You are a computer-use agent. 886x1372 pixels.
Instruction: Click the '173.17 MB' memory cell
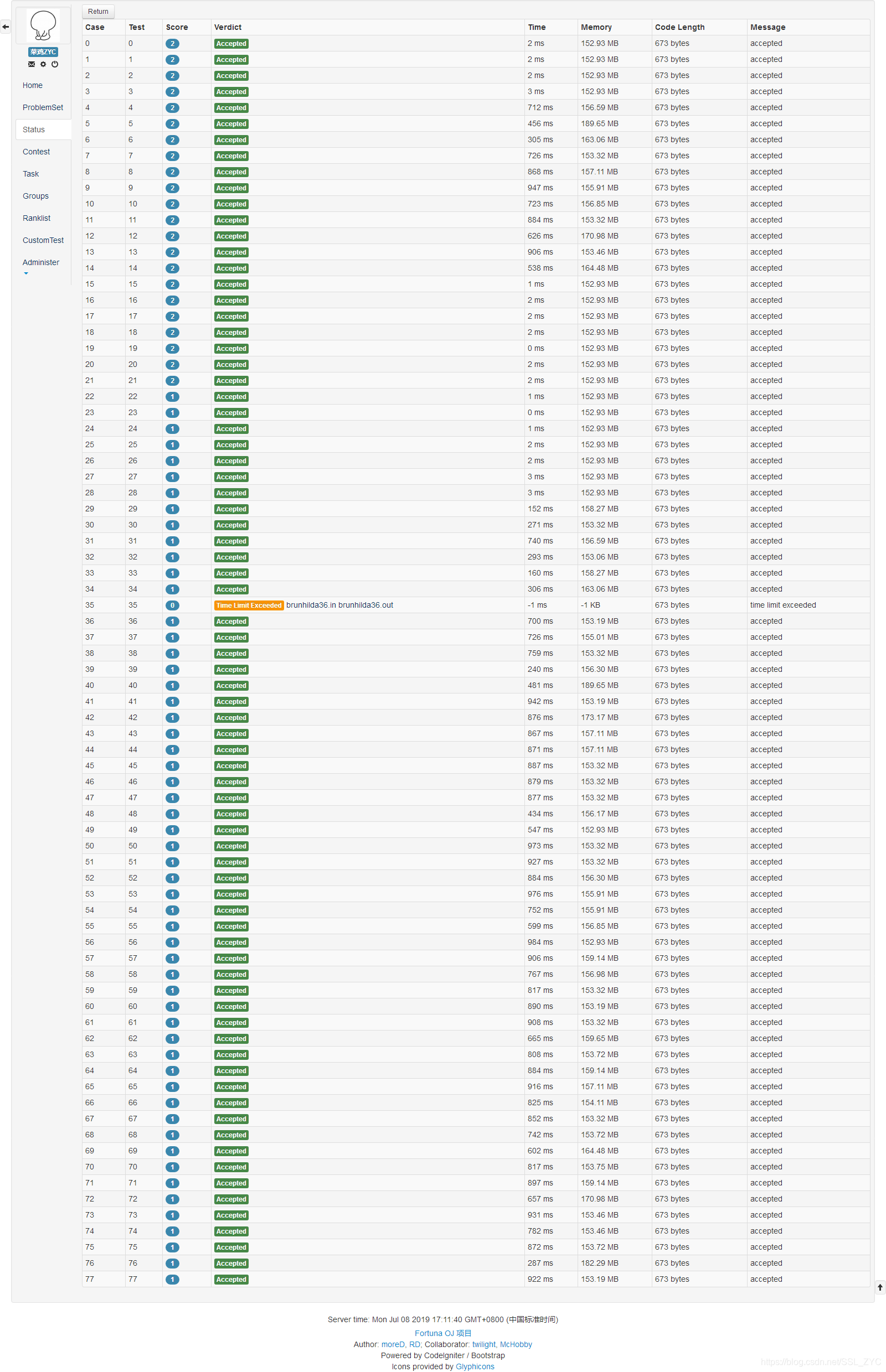(x=600, y=718)
